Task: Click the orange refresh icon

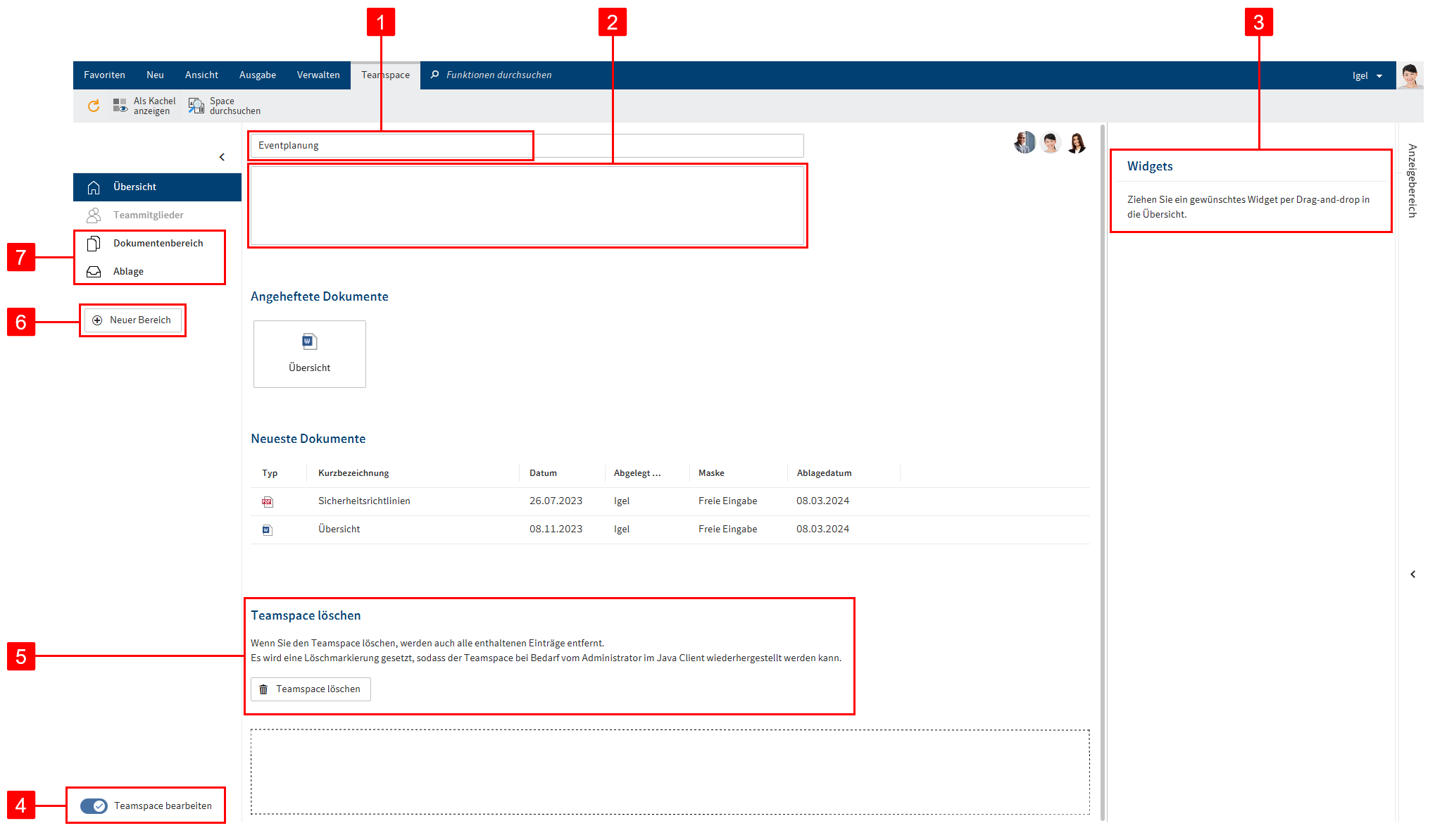Action: (94, 106)
